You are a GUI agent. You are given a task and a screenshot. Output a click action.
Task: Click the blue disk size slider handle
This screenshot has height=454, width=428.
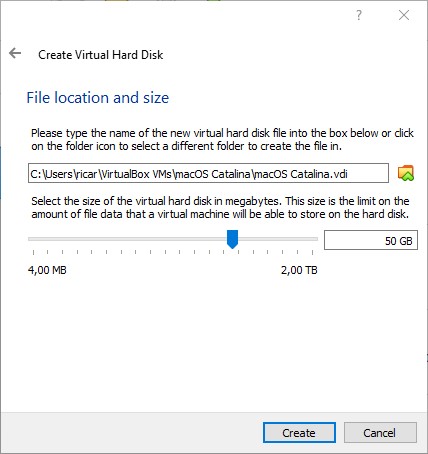click(x=232, y=239)
